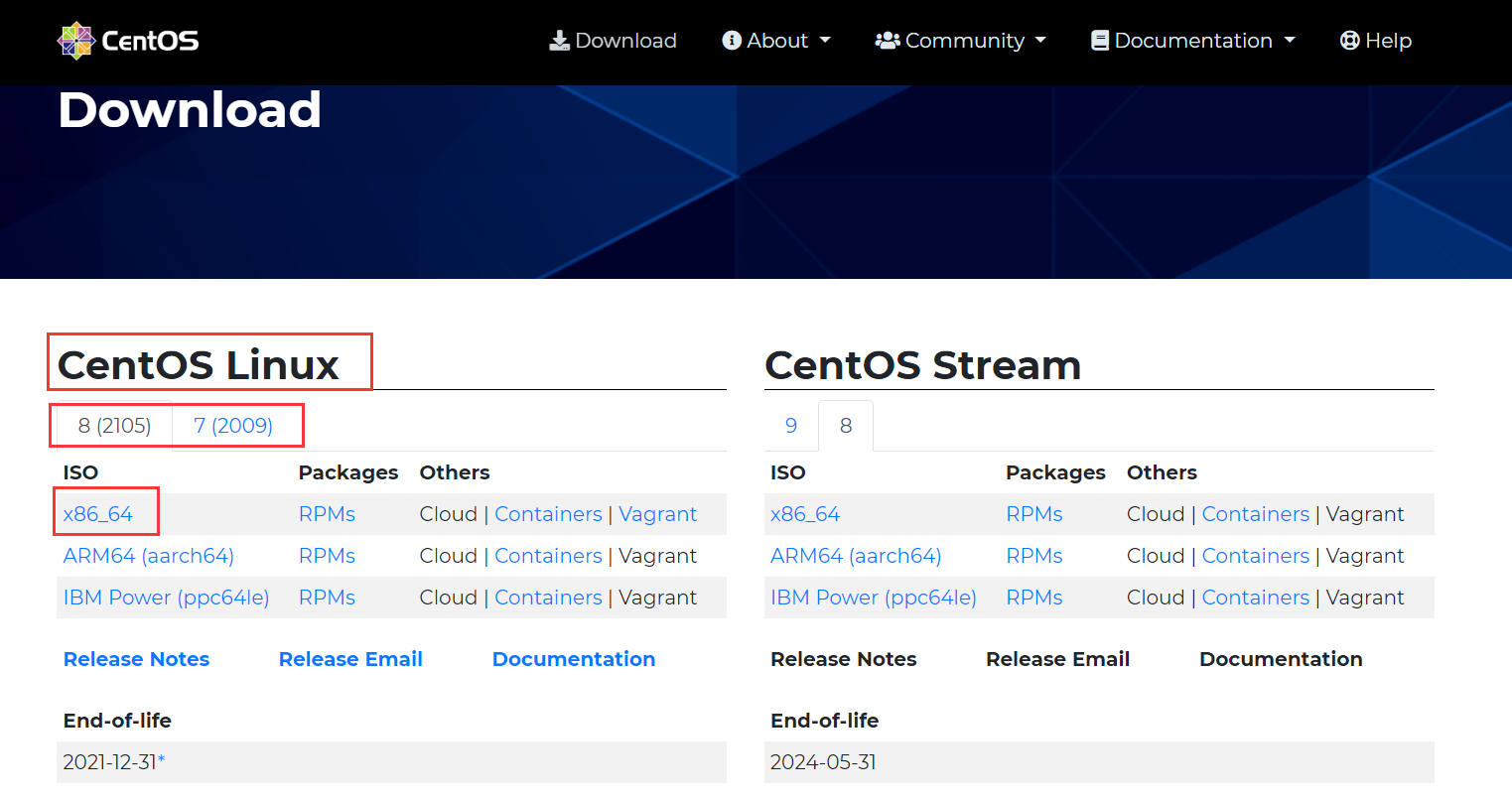Open RPMs link in CentOS Linux ARM64 row
Screen dimensions: 1512x800
pyautogui.click(x=327, y=556)
